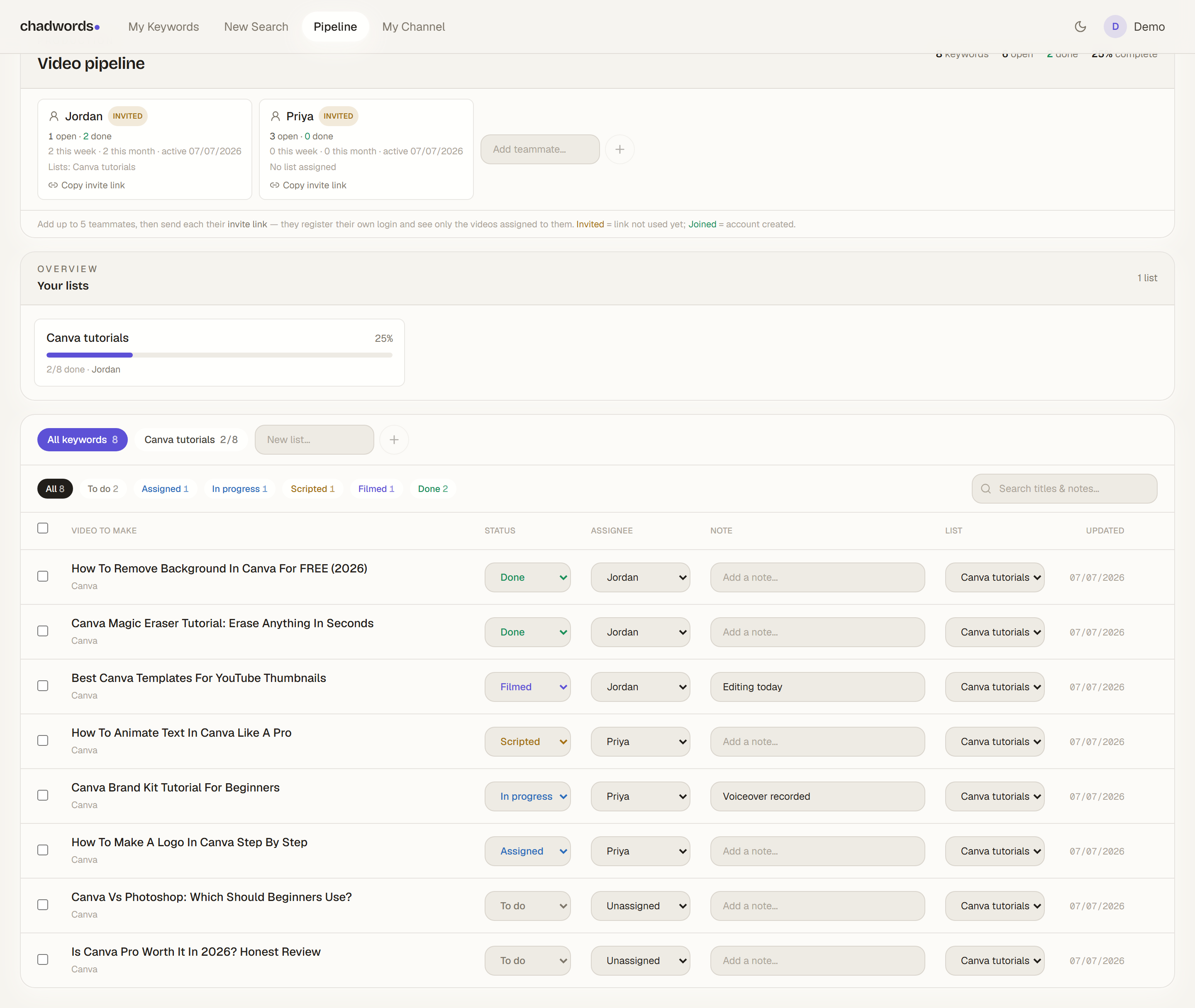
Task: Filter by Done 2 status
Action: coord(433,489)
